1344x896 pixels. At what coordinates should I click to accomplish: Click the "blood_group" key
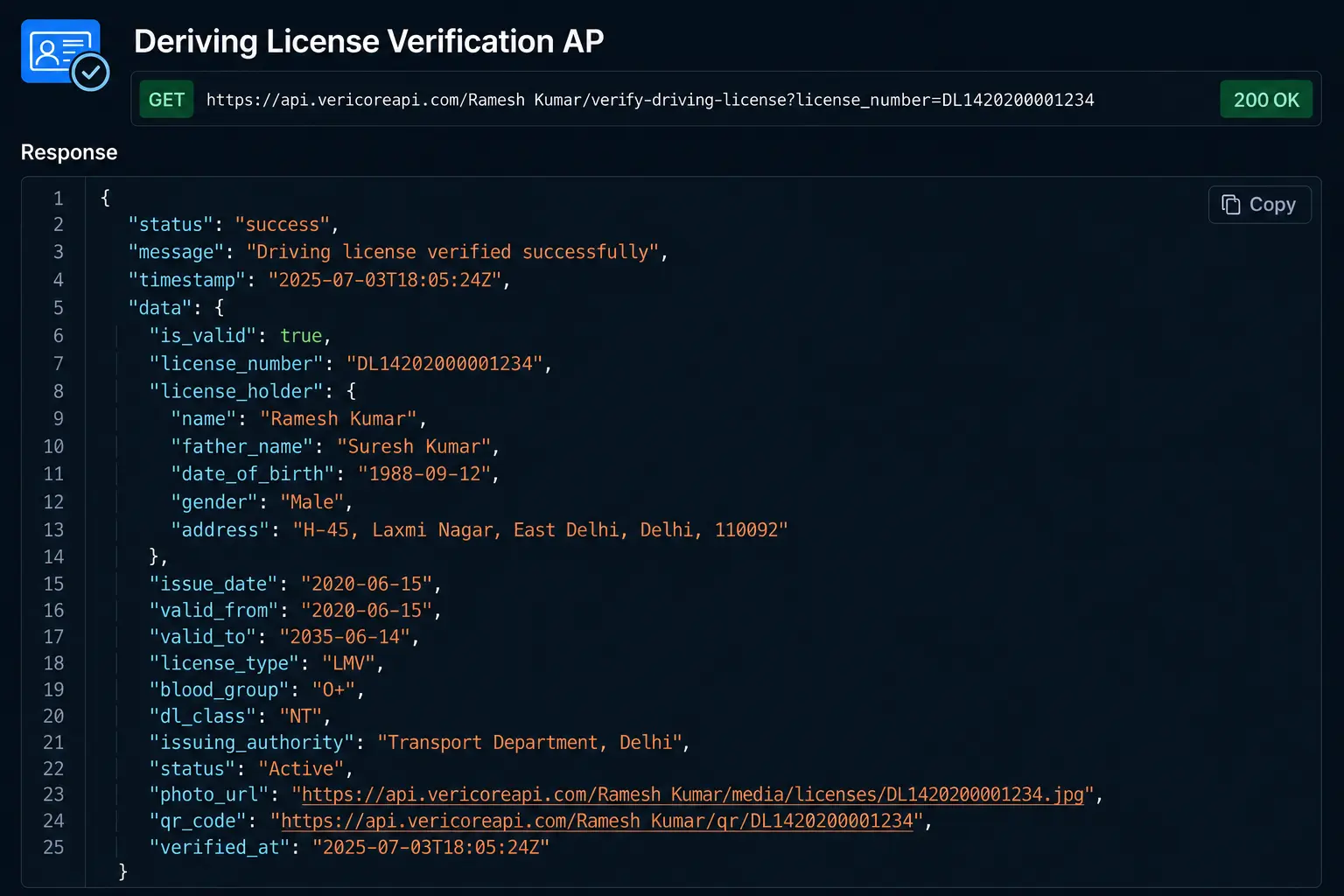(x=219, y=689)
